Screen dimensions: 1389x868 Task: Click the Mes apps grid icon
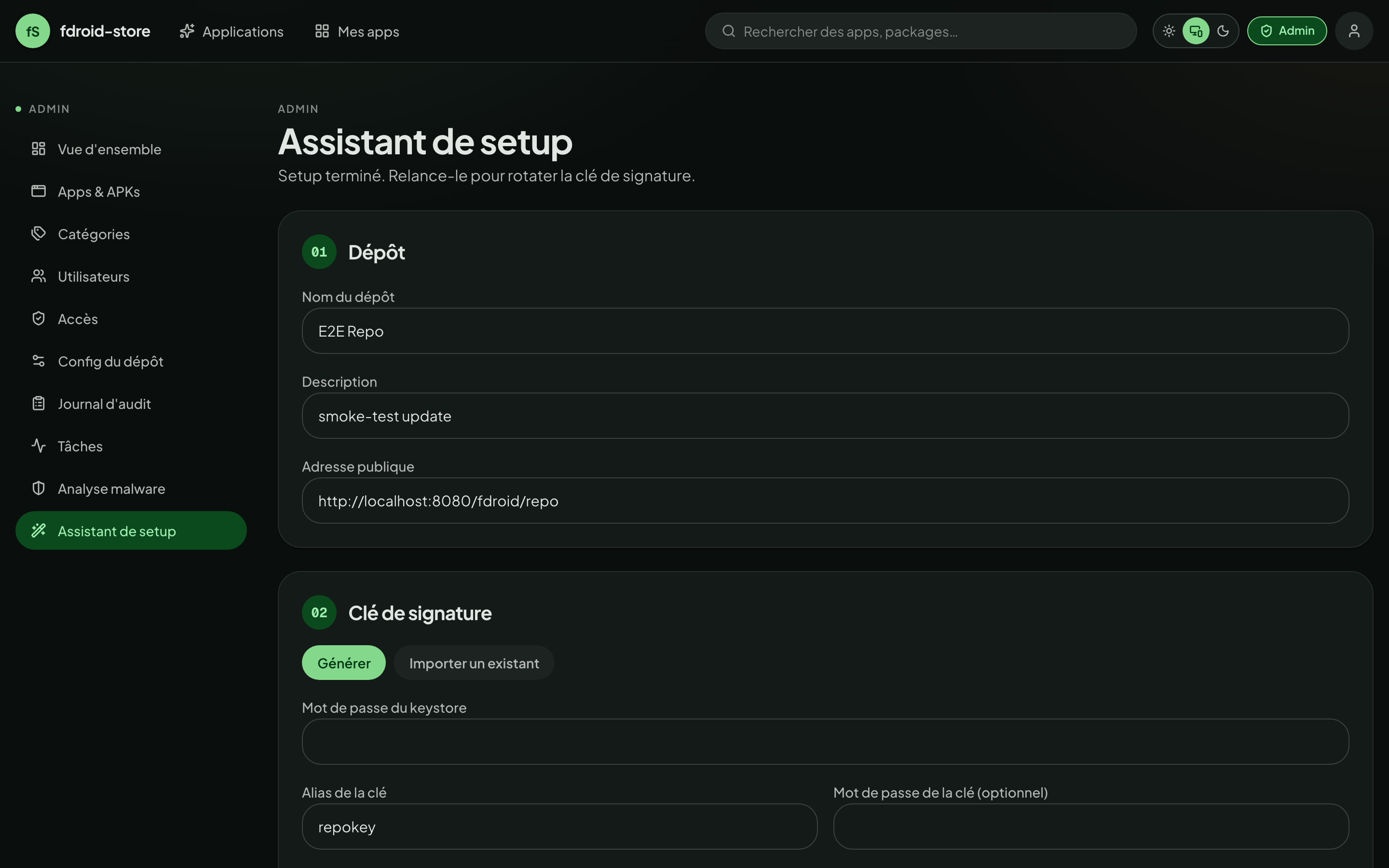322,31
